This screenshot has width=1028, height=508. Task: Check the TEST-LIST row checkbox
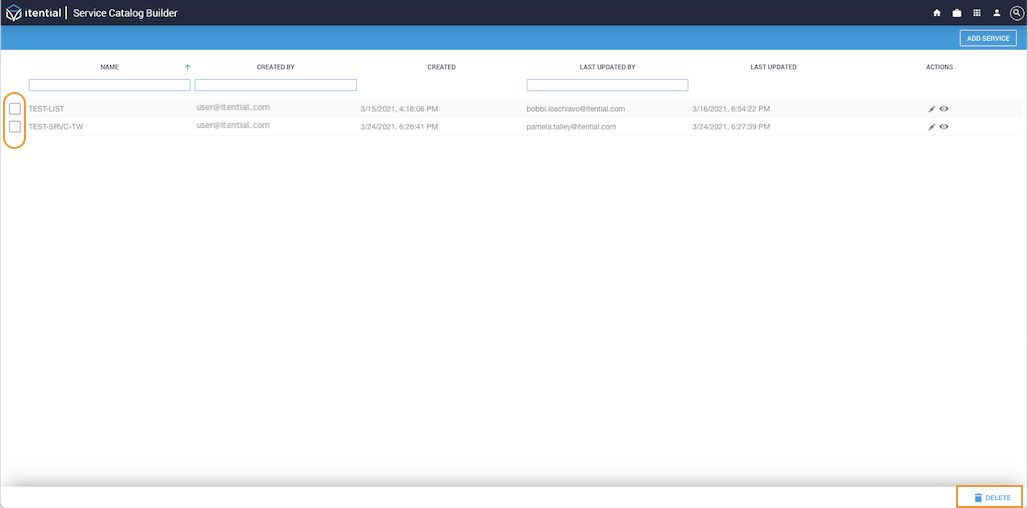[15, 108]
